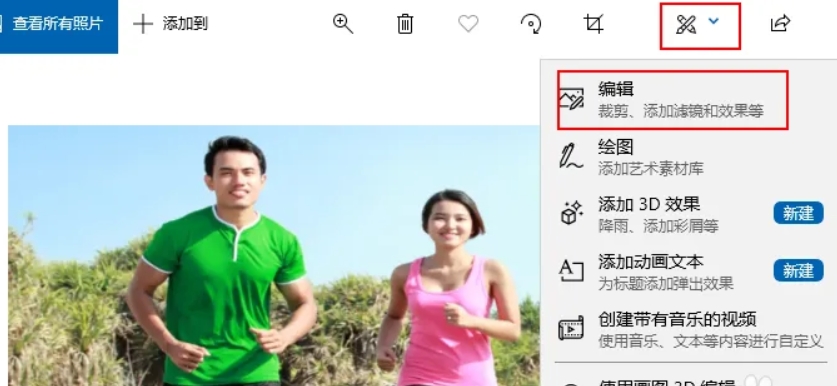Select the crop tool icon
The width and height of the screenshot is (837, 386).
[594, 24]
